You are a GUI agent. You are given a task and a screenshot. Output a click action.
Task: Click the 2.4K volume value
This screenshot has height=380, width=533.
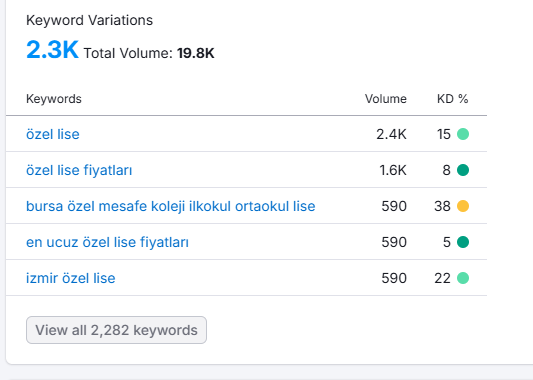click(x=391, y=134)
